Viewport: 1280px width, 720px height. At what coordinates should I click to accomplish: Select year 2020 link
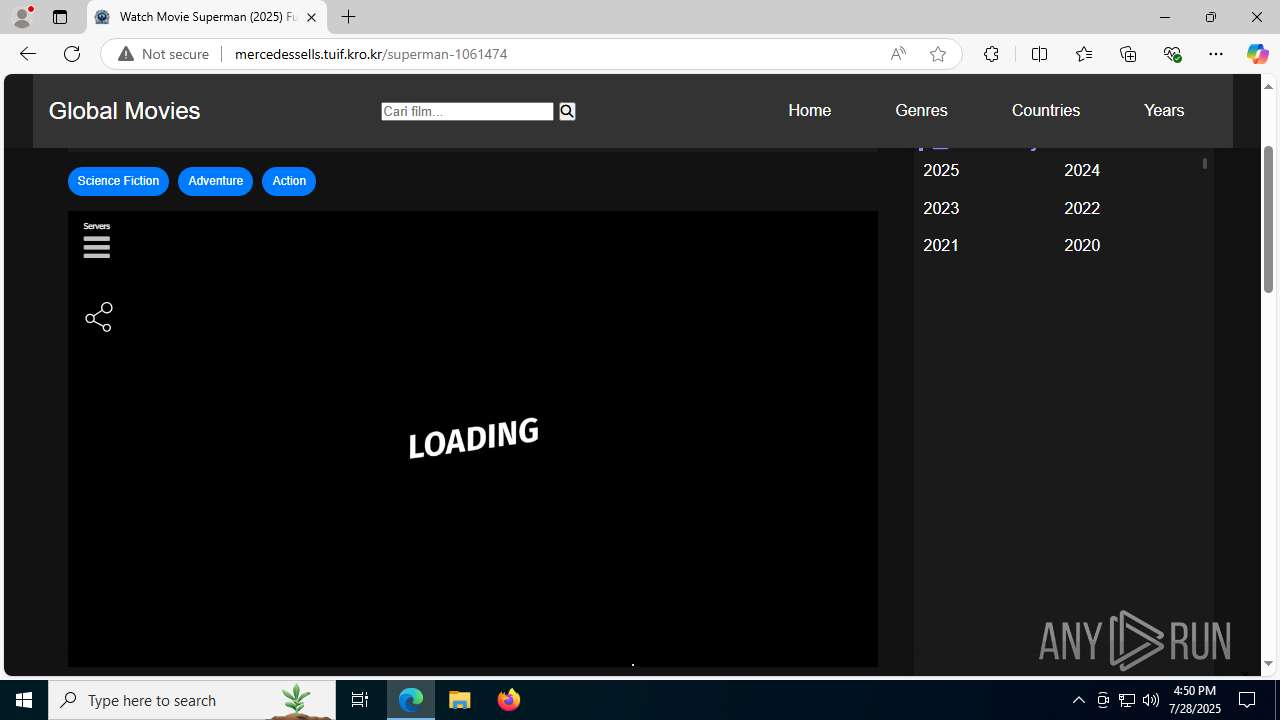coord(1082,245)
